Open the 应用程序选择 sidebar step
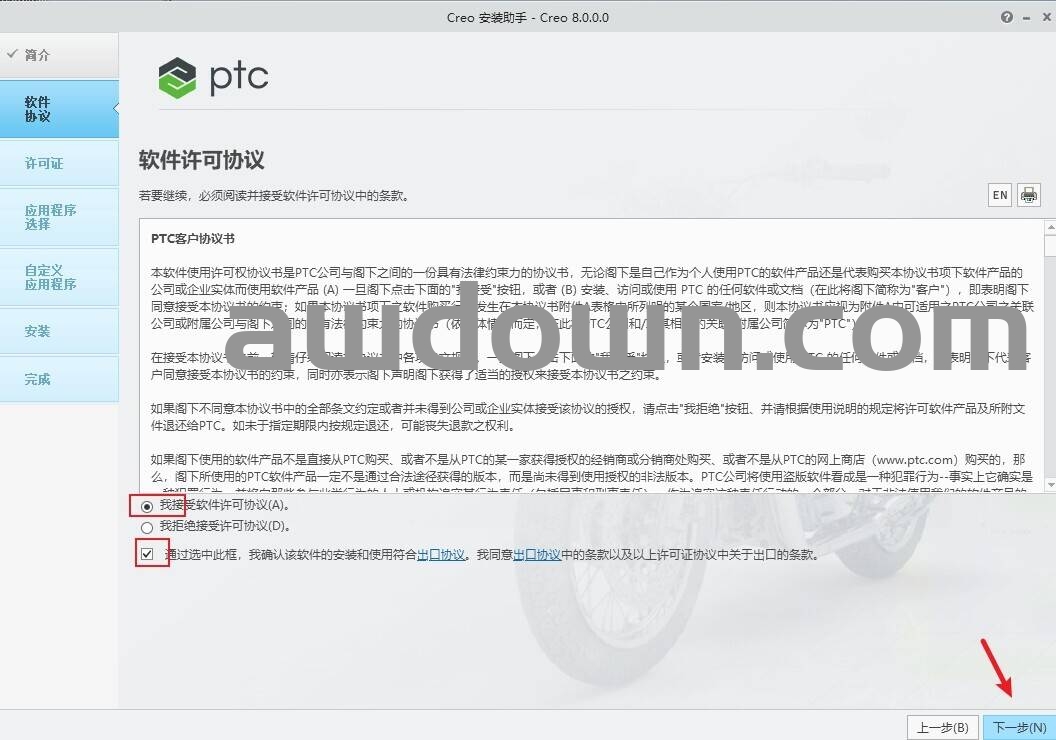This screenshot has height=740, width=1056. (51, 217)
